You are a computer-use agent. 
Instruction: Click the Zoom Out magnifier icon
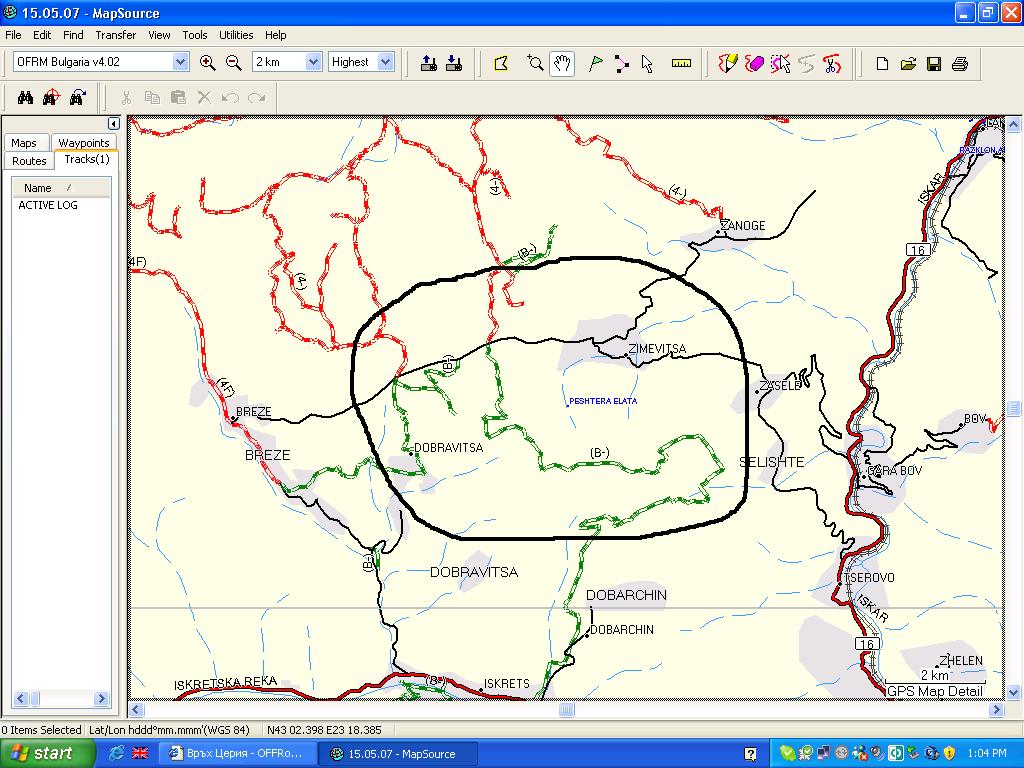(x=234, y=62)
